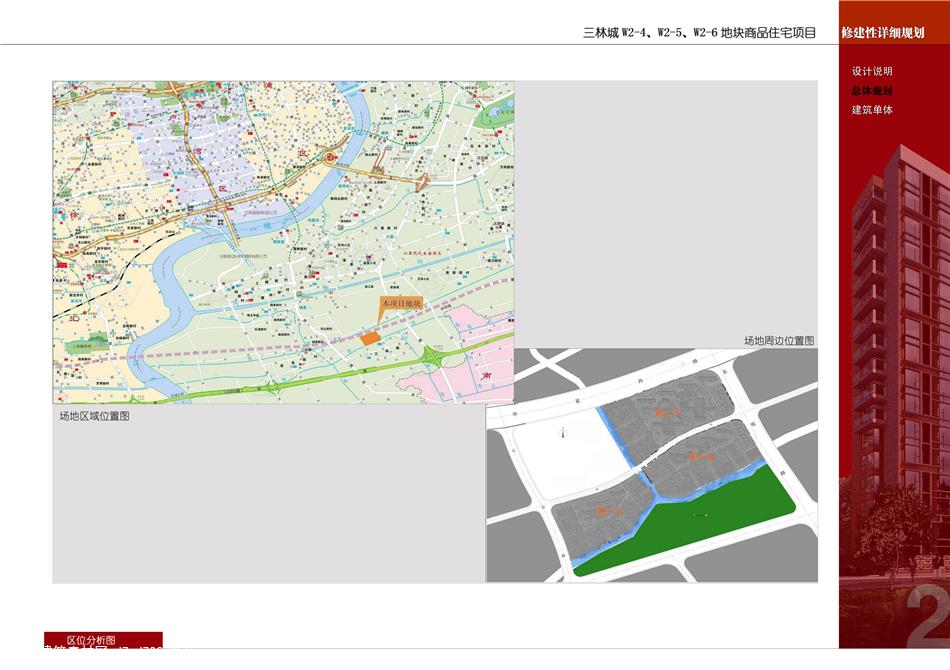
Task: Click the orange project site block on the regional map
Action: (370, 339)
